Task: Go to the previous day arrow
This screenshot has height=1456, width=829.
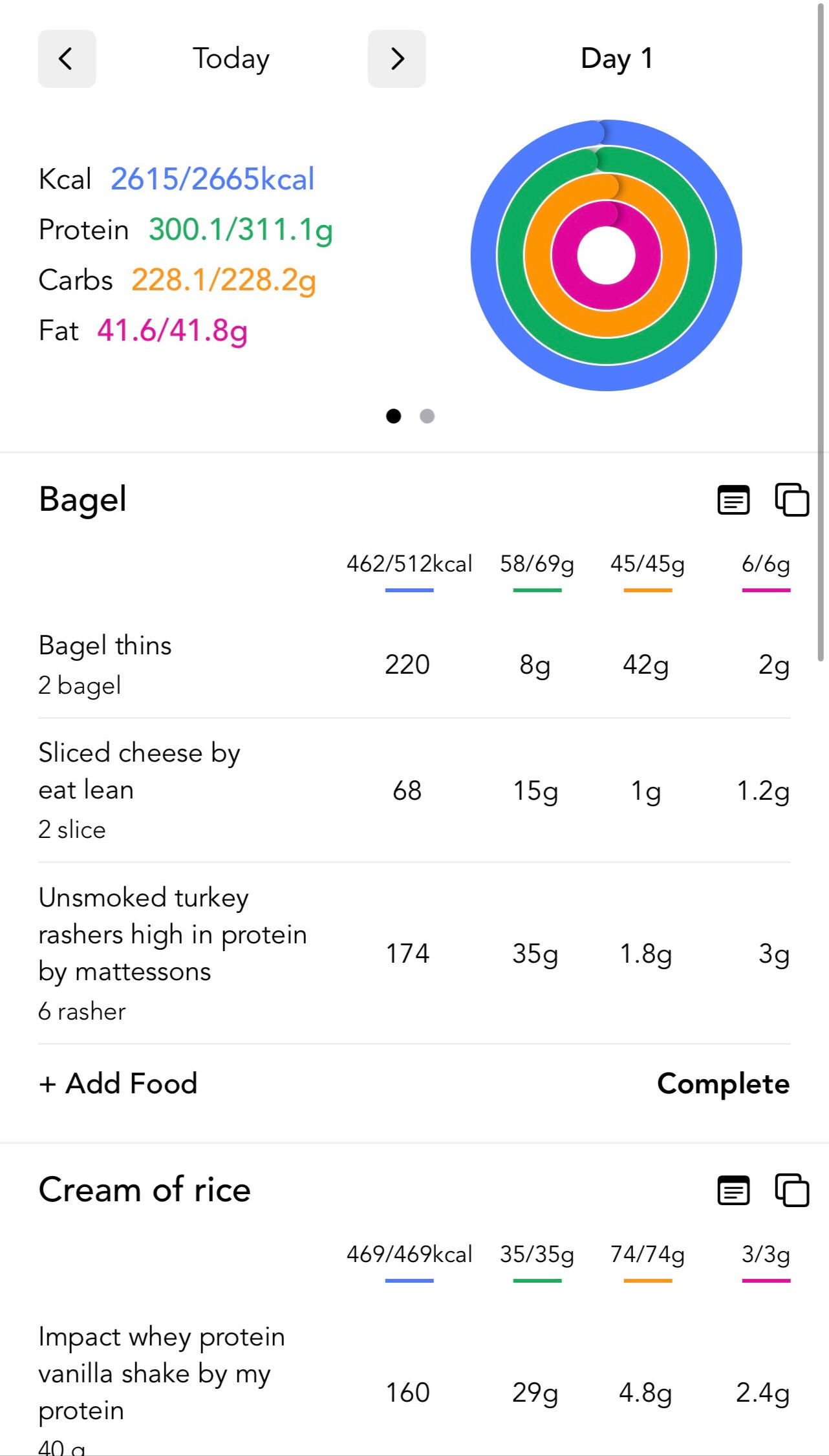Action: tap(67, 59)
